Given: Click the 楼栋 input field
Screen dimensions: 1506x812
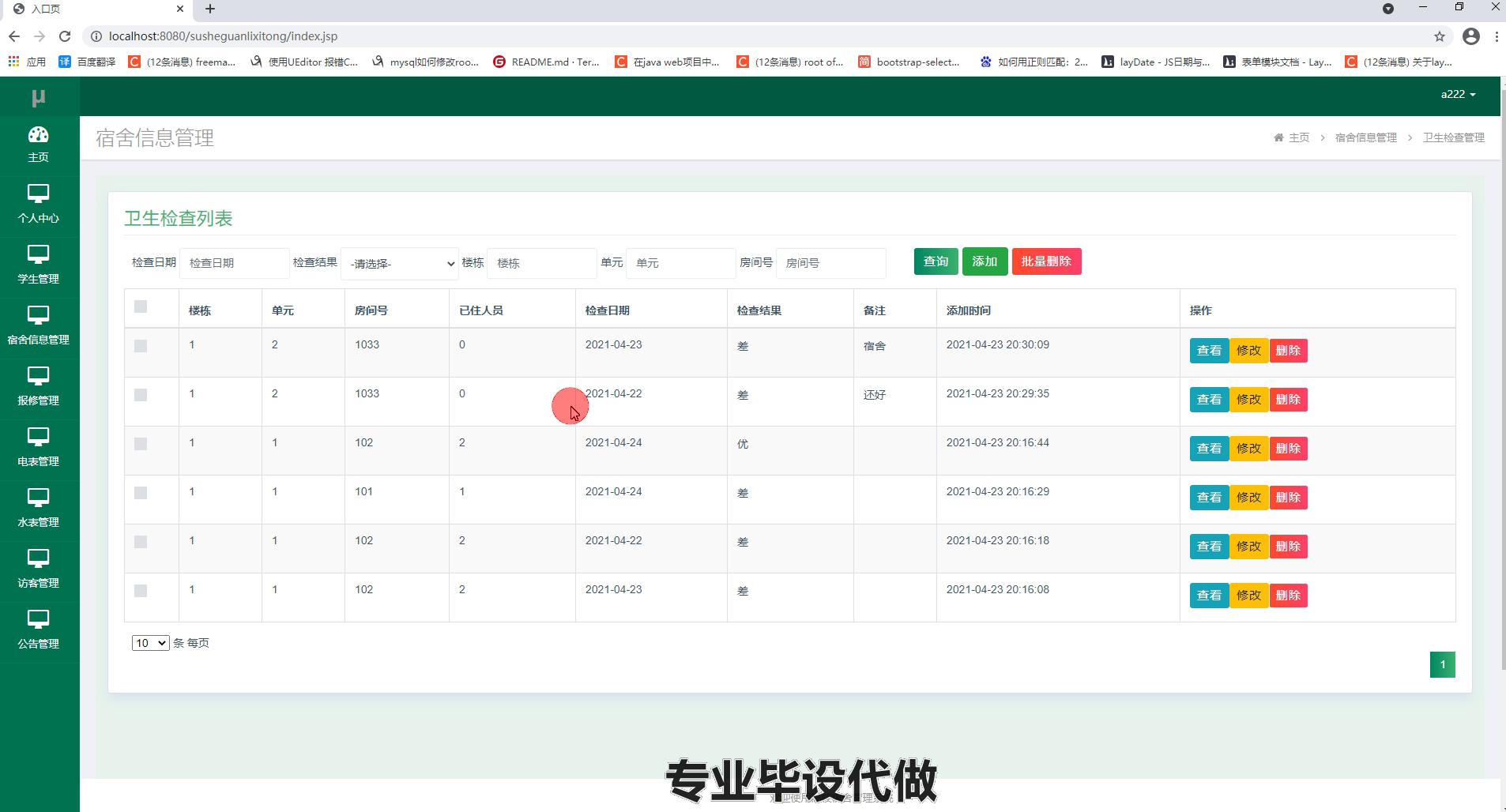Looking at the screenshot, I should coord(542,263).
